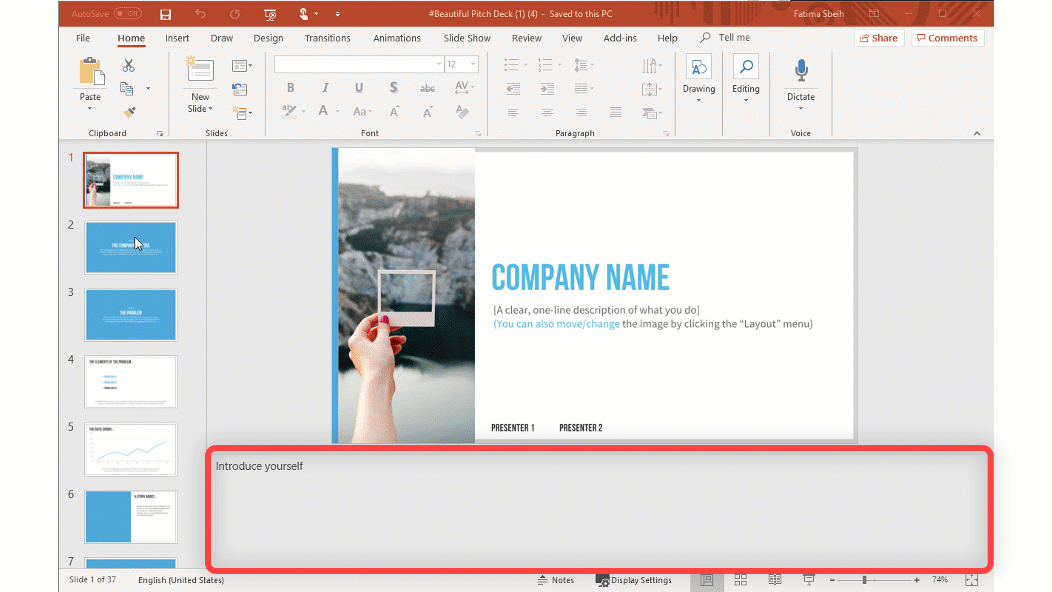
Task: Start Slide Show from status bar icon
Action: coord(809,580)
